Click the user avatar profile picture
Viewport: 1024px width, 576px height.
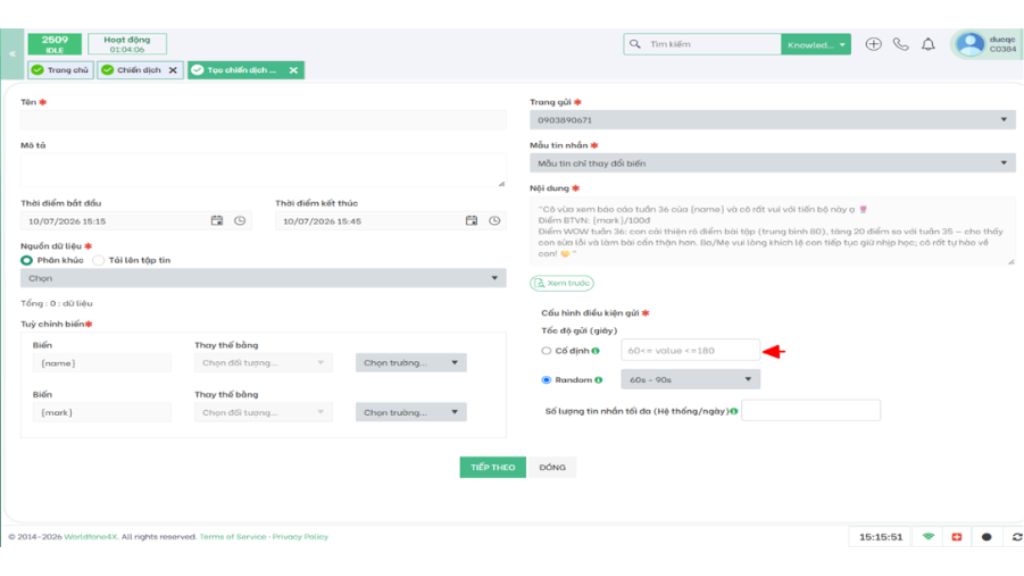point(970,44)
